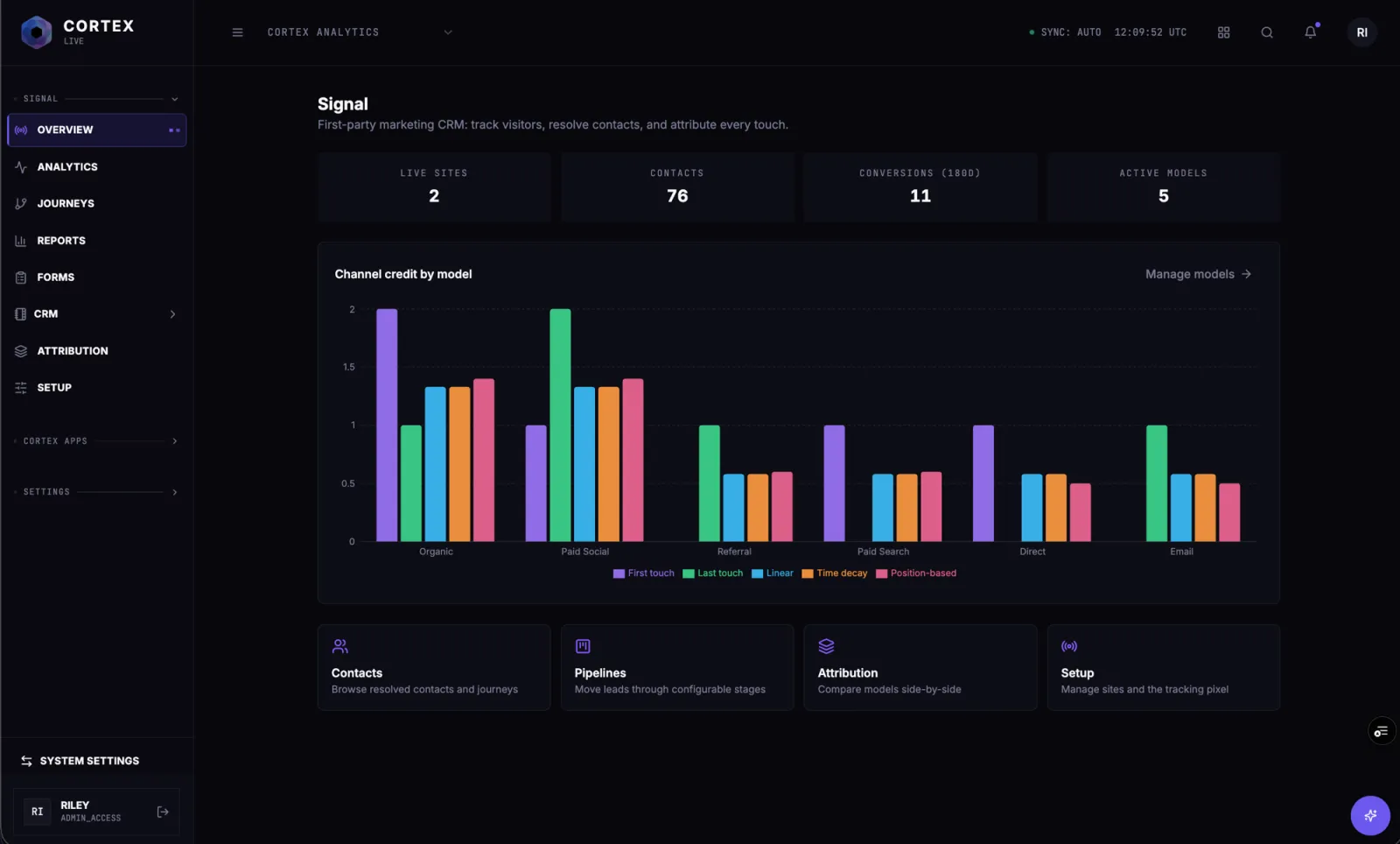Image resolution: width=1400 pixels, height=844 pixels.
Task: Toggle sidebar with hamburger menu icon
Action: (237, 32)
